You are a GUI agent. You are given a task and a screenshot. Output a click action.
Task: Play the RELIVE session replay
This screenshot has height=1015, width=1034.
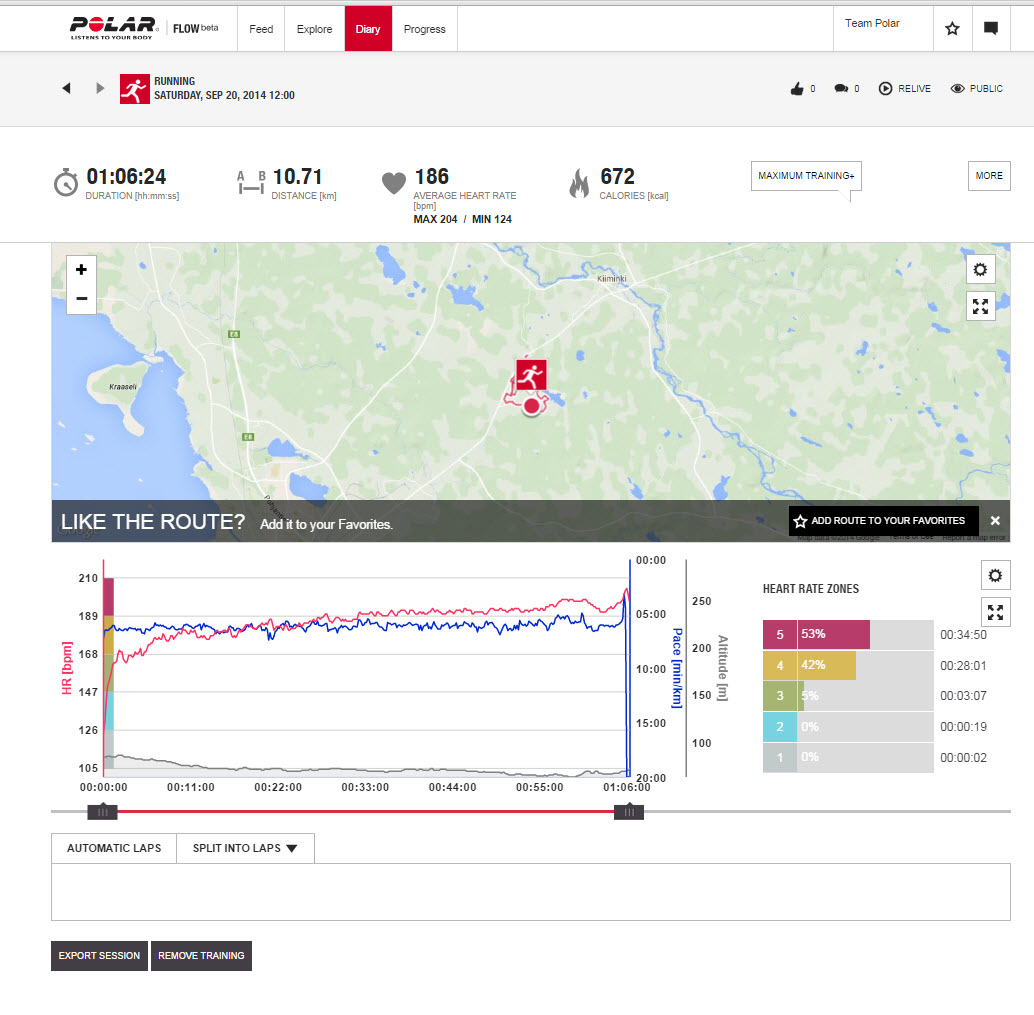click(x=904, y=89)
